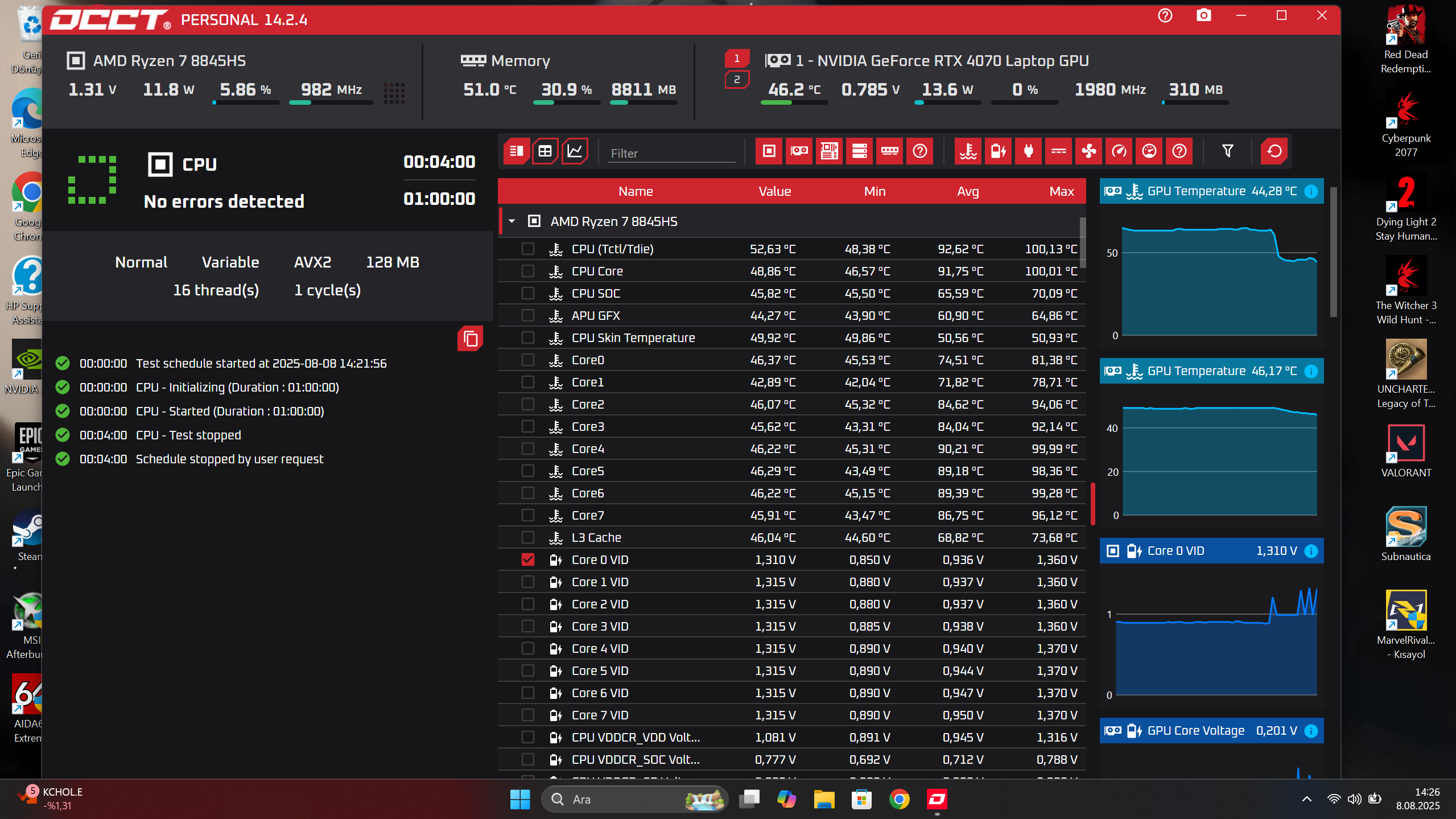
Task: Show usage dial sensors only
Action: click(x=1149, y=151)
